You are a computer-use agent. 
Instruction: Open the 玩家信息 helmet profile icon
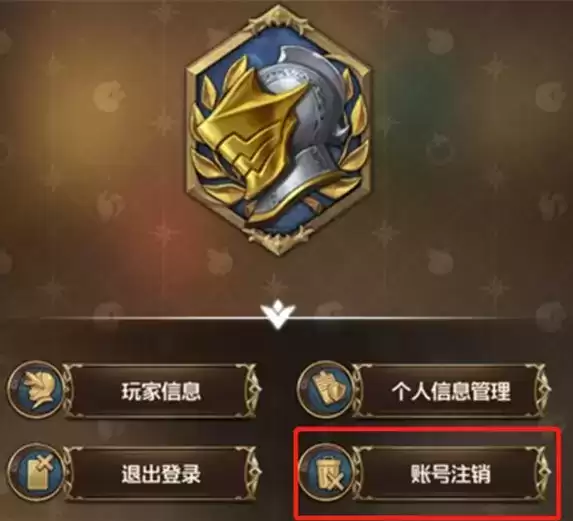35,389
